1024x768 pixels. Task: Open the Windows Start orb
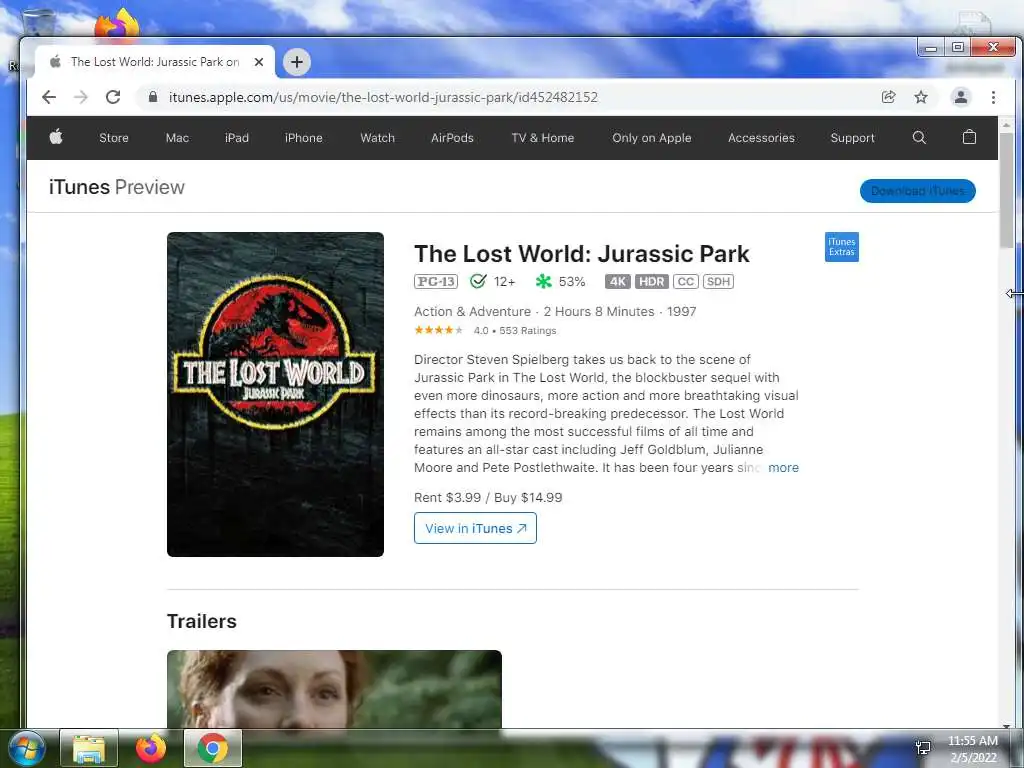[27, 748]
